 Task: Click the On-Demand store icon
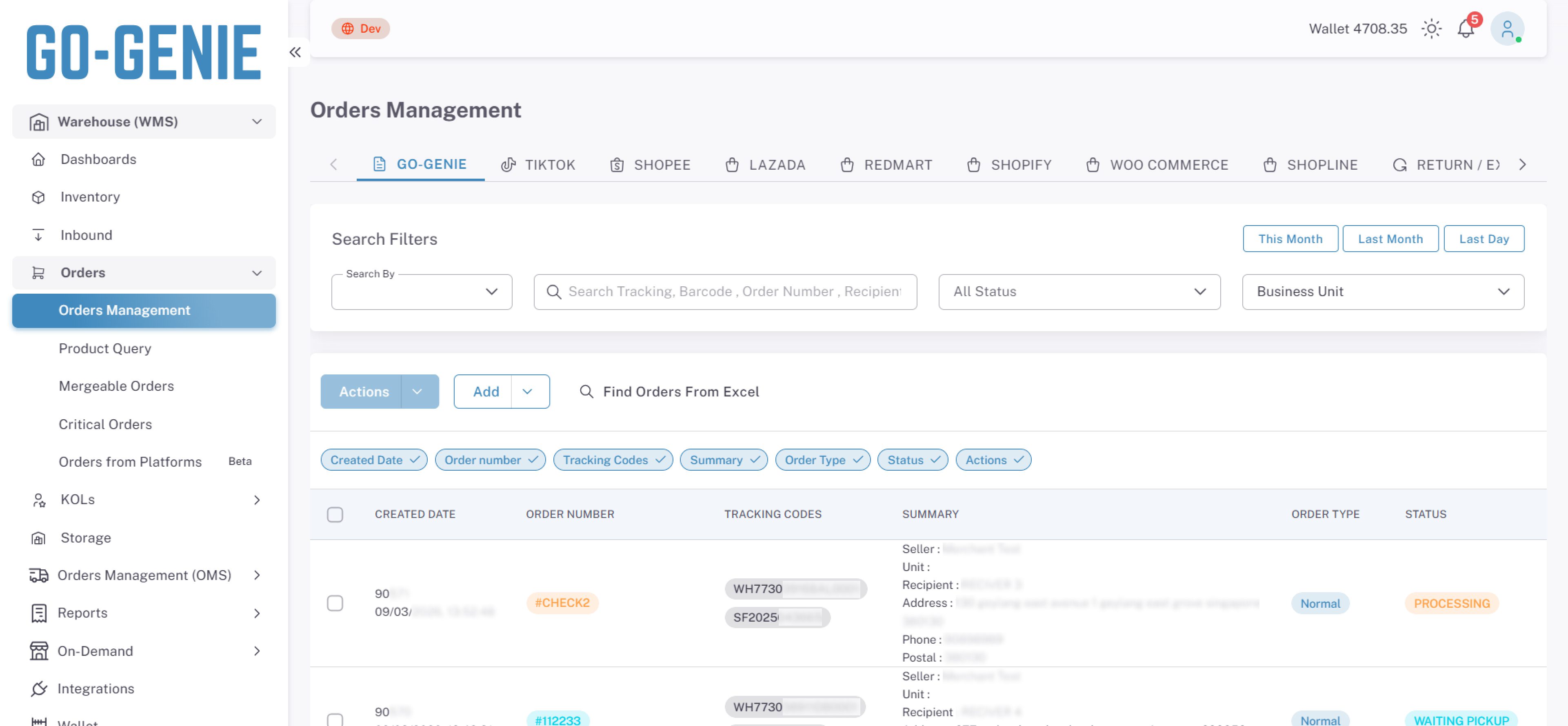coord(38,651)
